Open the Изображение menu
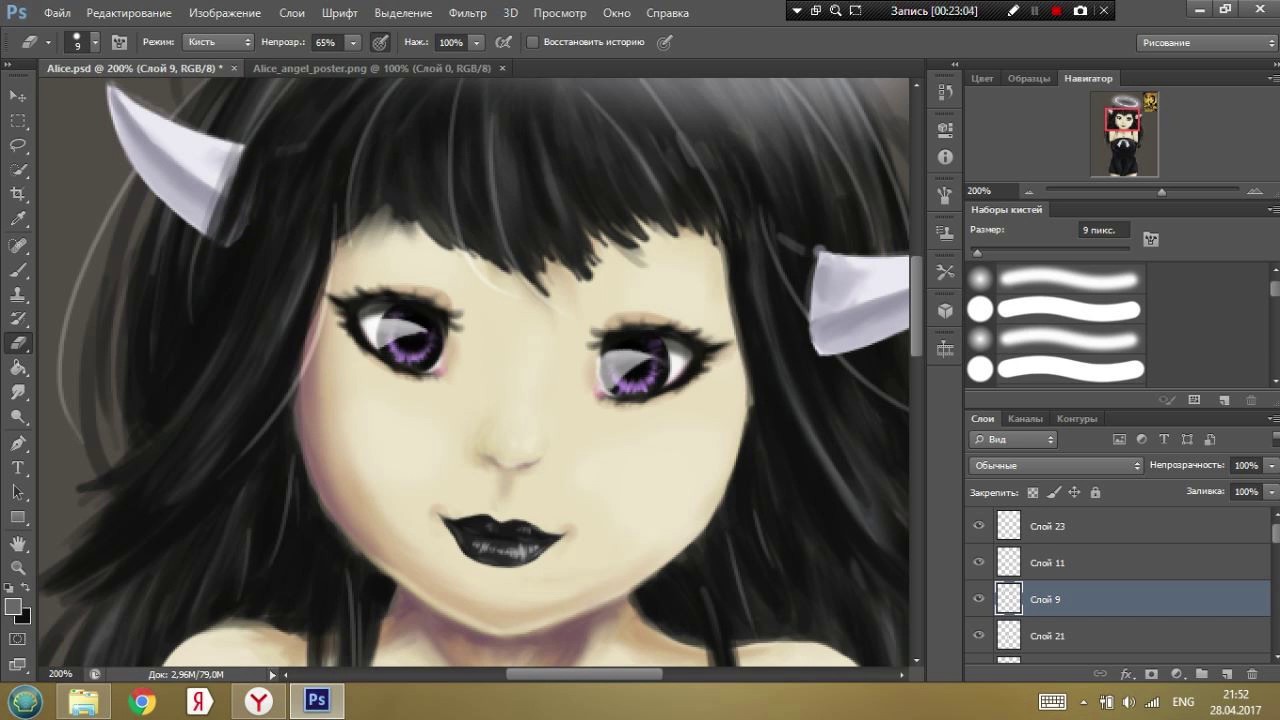Viewport: 1280px width, 720px height. 225,13
